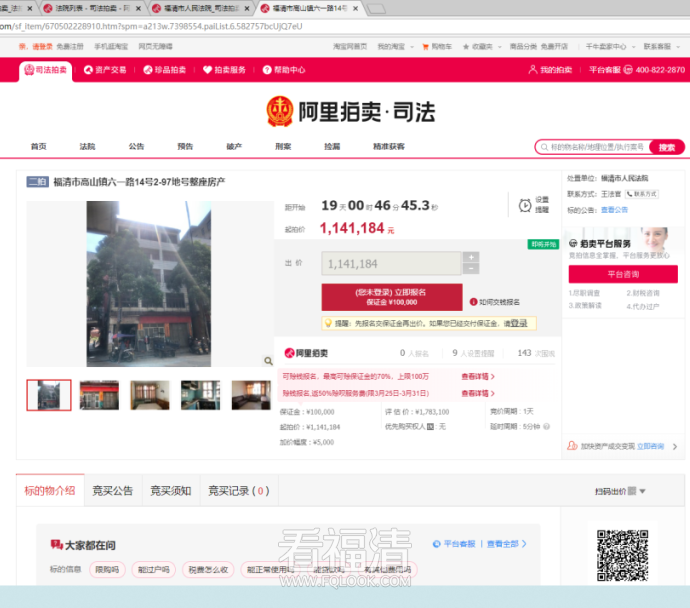690x608 pixels.
Task: Click the 联系方式 phone button
Action: (x=642, y=194)
